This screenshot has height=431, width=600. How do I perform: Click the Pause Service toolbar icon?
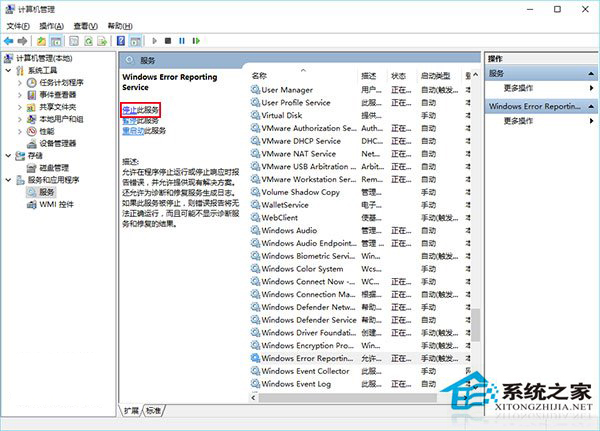182,41
